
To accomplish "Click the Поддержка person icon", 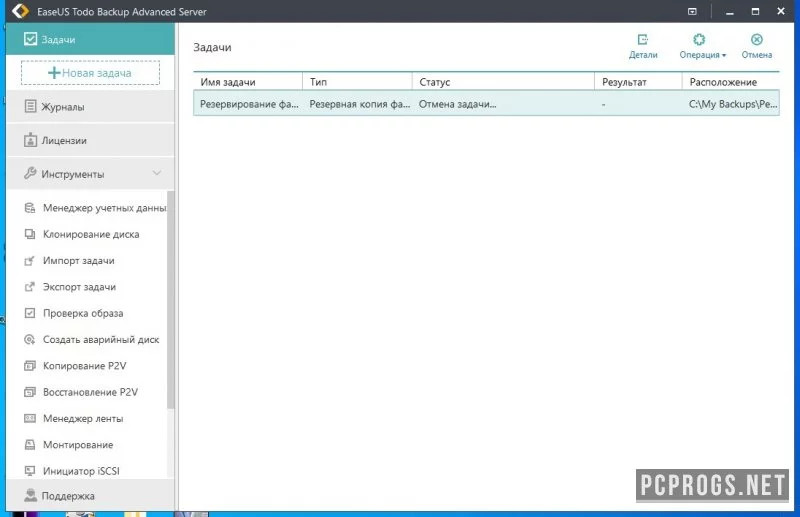I will pos(31,495).
